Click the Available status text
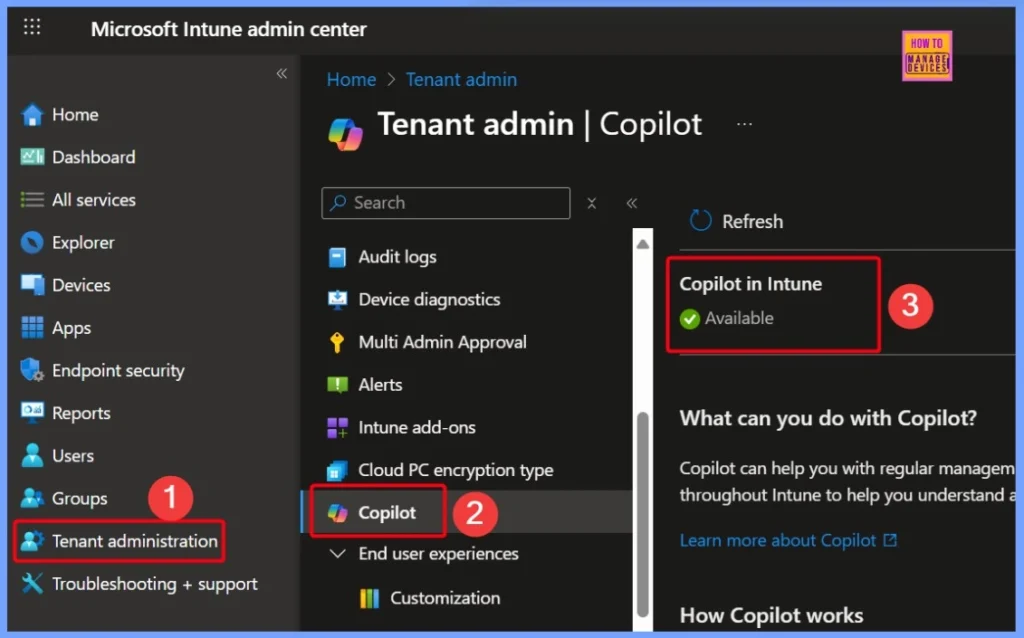This screenshot has width=1024, height=638. tap(739, 318)
